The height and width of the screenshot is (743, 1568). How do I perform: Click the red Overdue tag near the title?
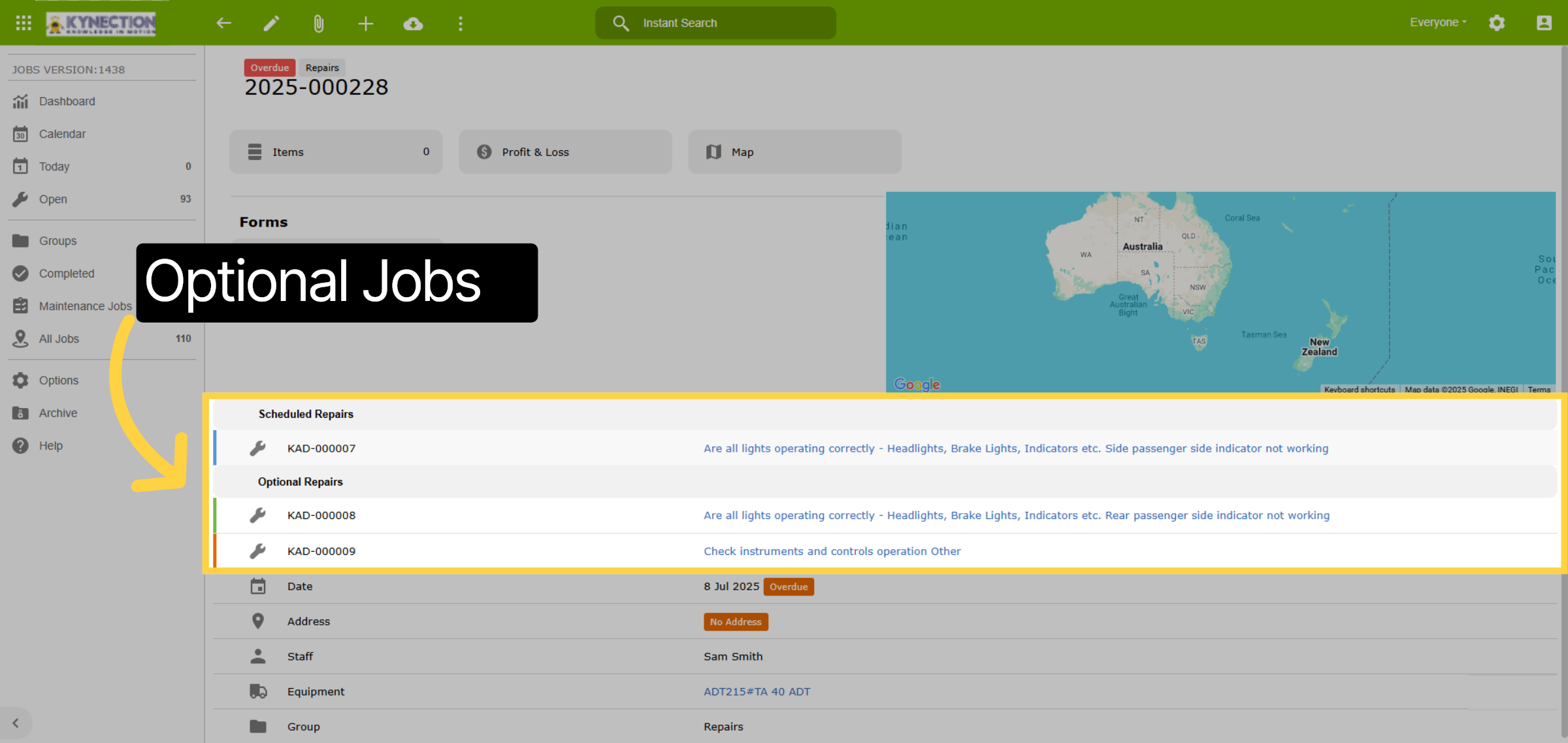[x=270, y=67]
